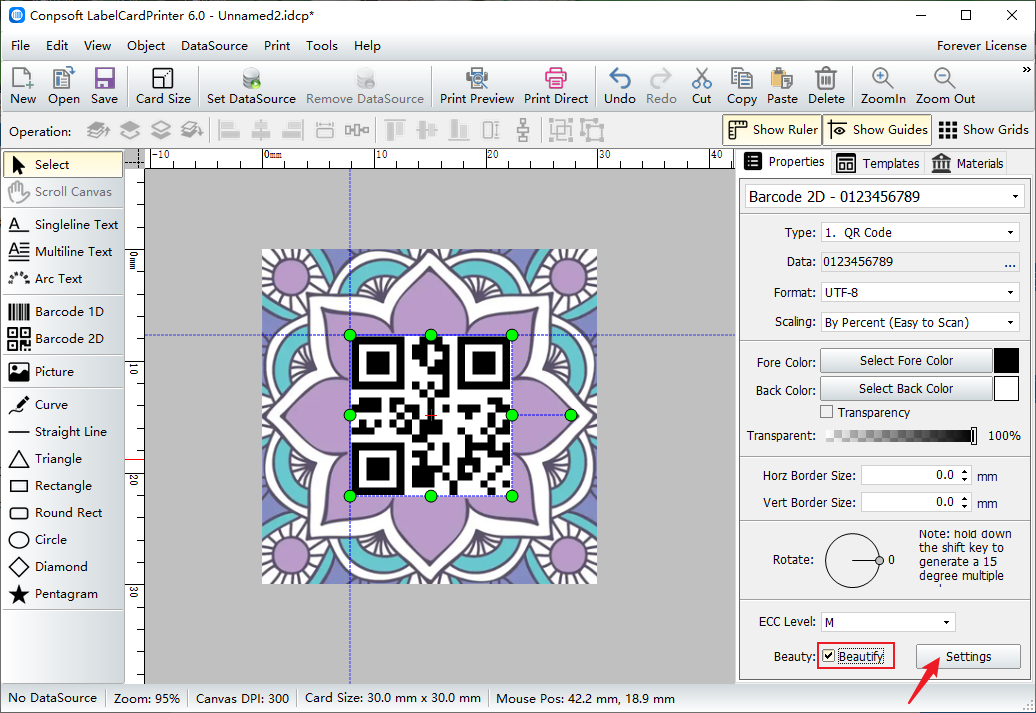Click the Transparent opacity slider

pos(900,435)
